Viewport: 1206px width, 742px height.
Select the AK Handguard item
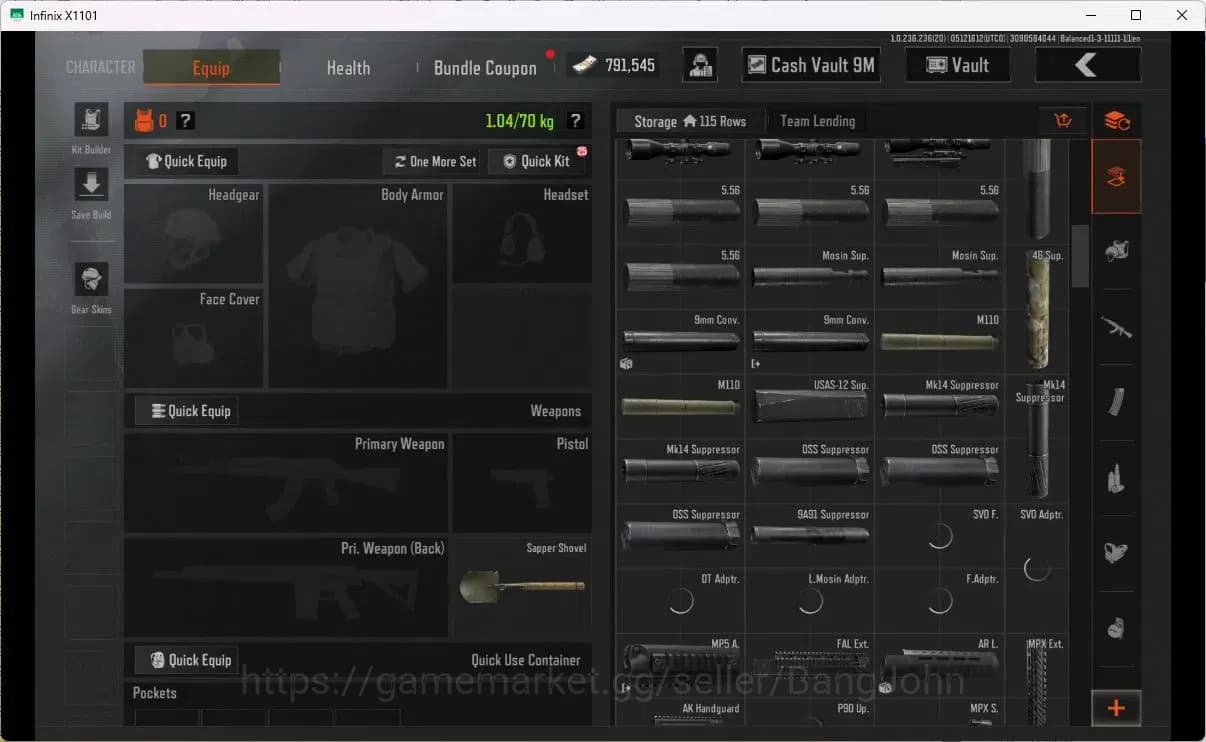(x=681, y=713)
